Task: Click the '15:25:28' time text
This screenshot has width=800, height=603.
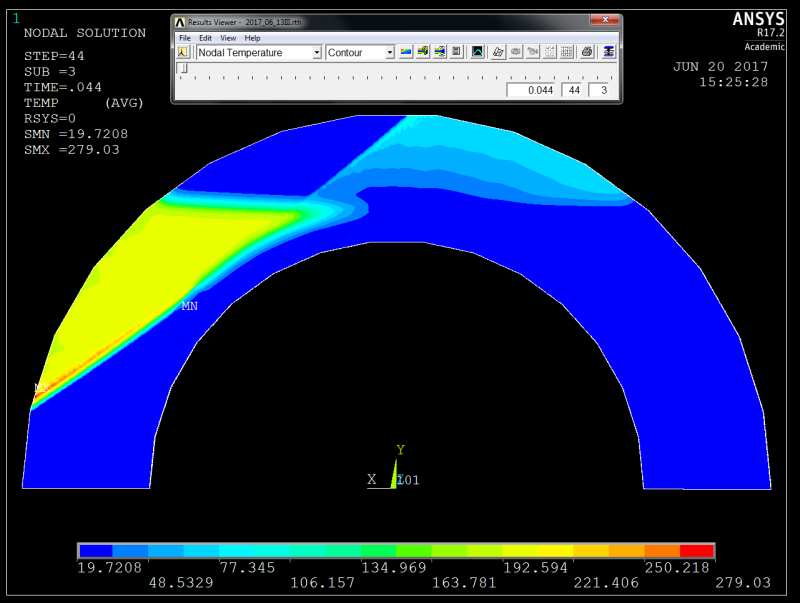Action: coord(733,82)
